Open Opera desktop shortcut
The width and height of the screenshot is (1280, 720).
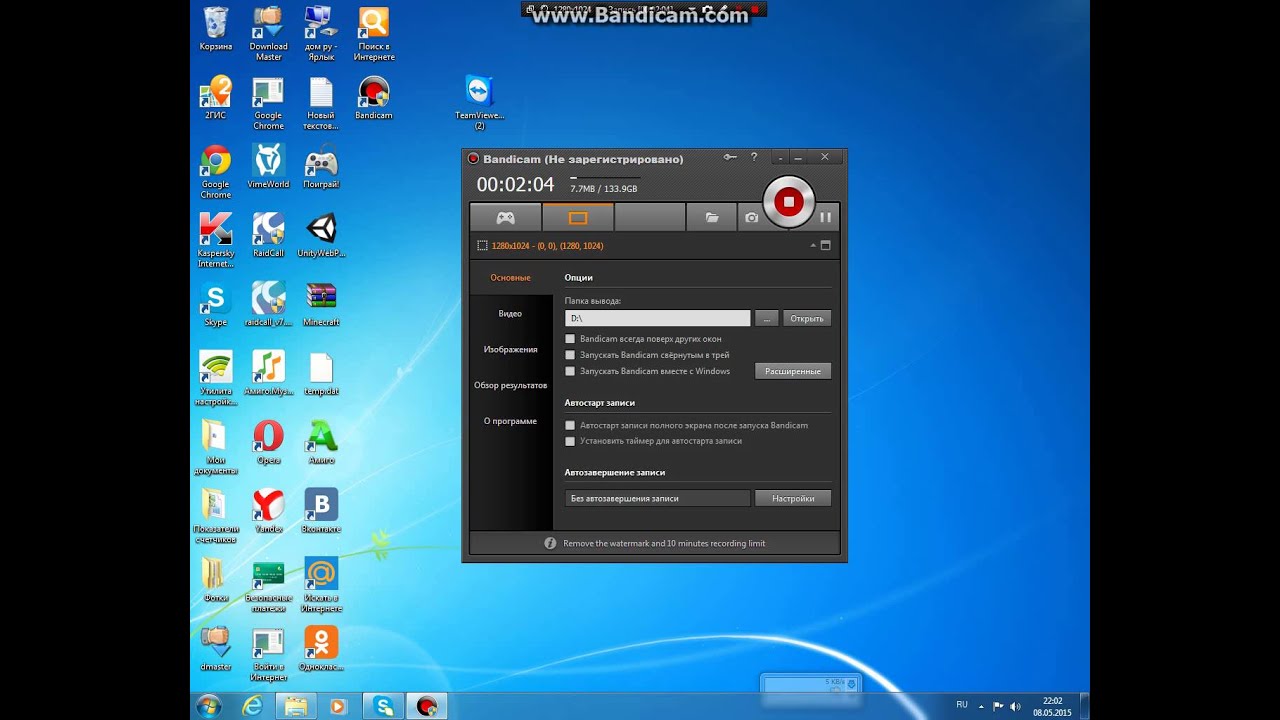coord(268,442)
